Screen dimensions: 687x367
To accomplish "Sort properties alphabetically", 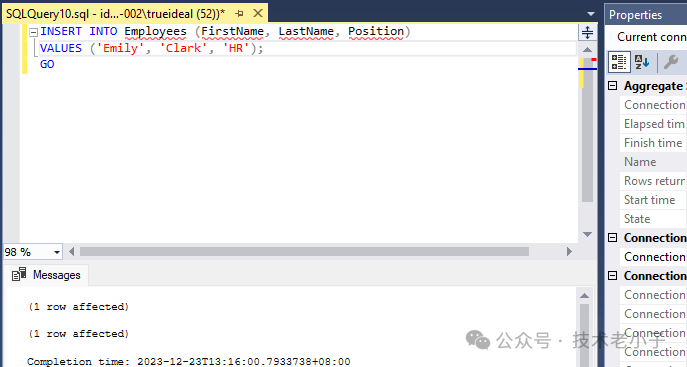I will click(642, 62).
